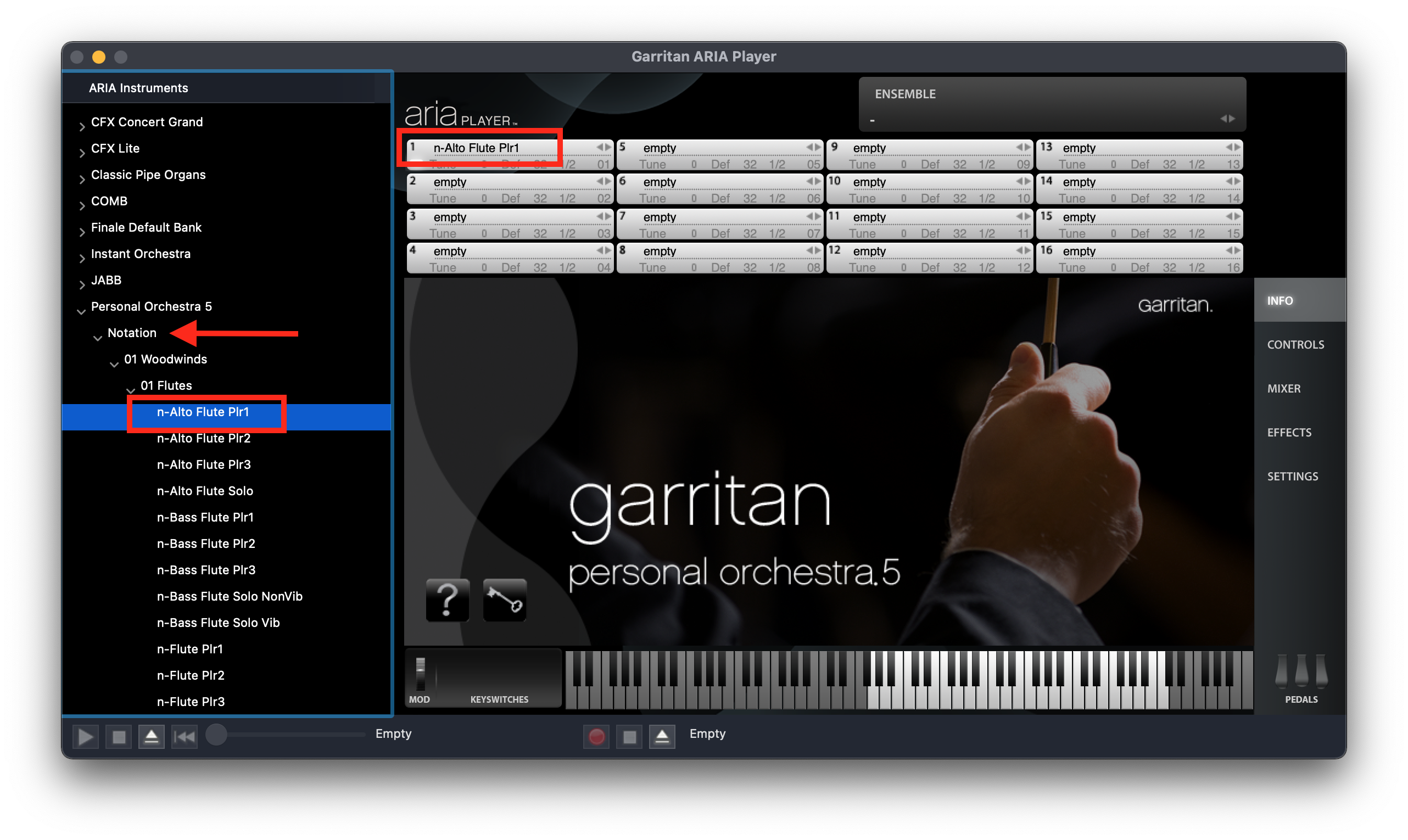This screenshot has width=1408, height=840.
Task: Click the MOD wheel control
Action: click(x=421, y=673)
